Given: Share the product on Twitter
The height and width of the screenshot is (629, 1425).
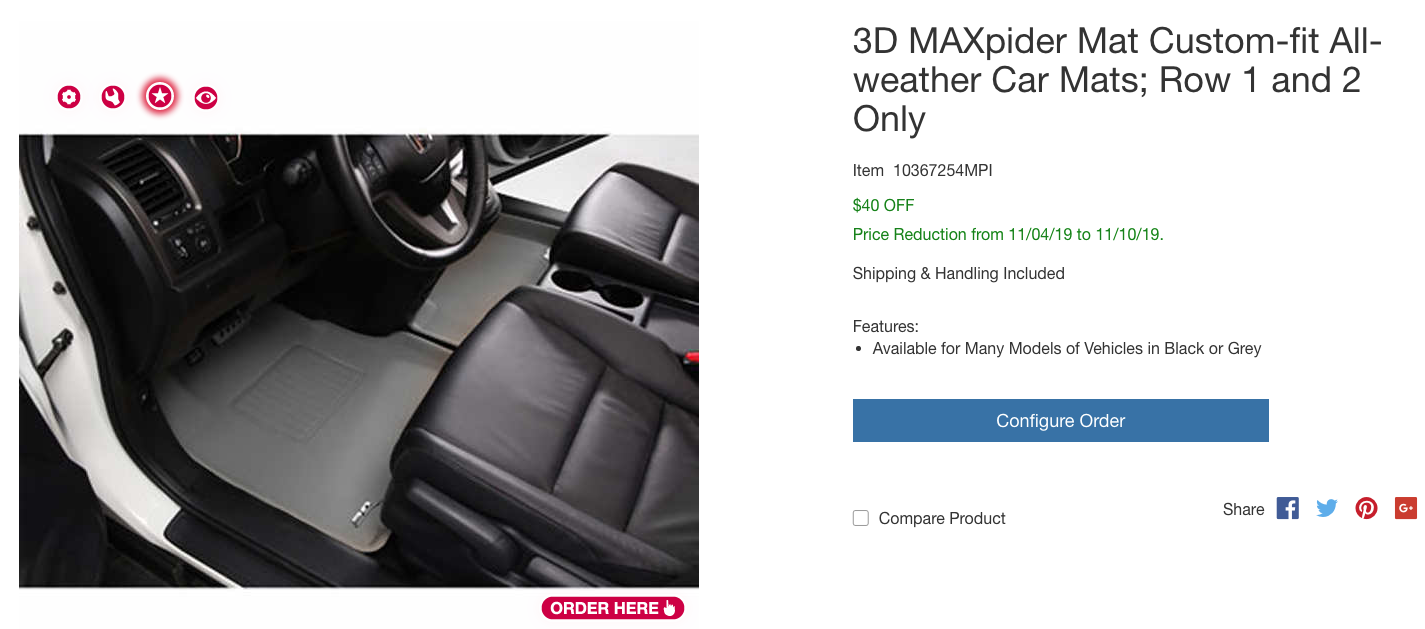Looking at the screenshot, I should pos(1327,508).
